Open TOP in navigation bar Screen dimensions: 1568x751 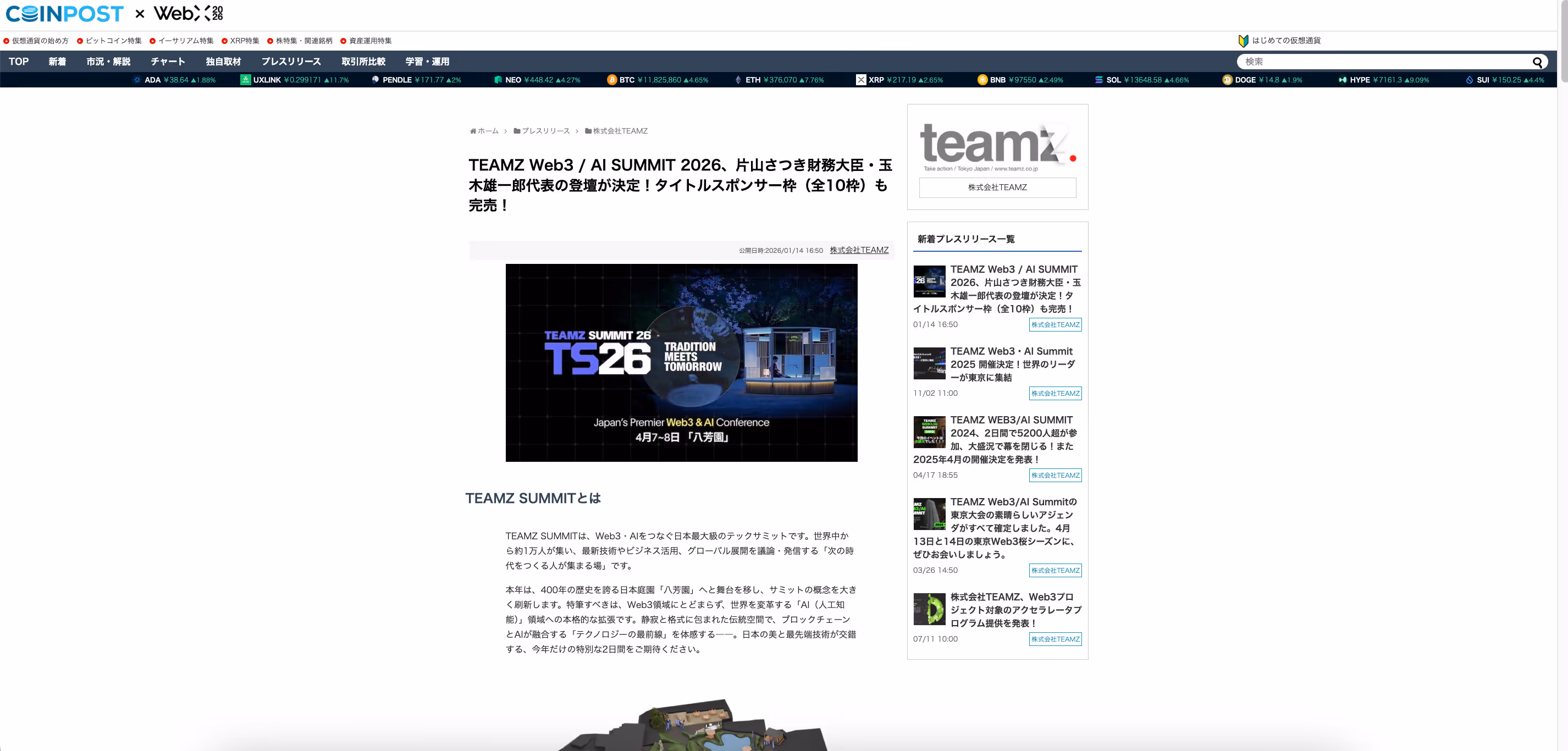click(19, 62)
